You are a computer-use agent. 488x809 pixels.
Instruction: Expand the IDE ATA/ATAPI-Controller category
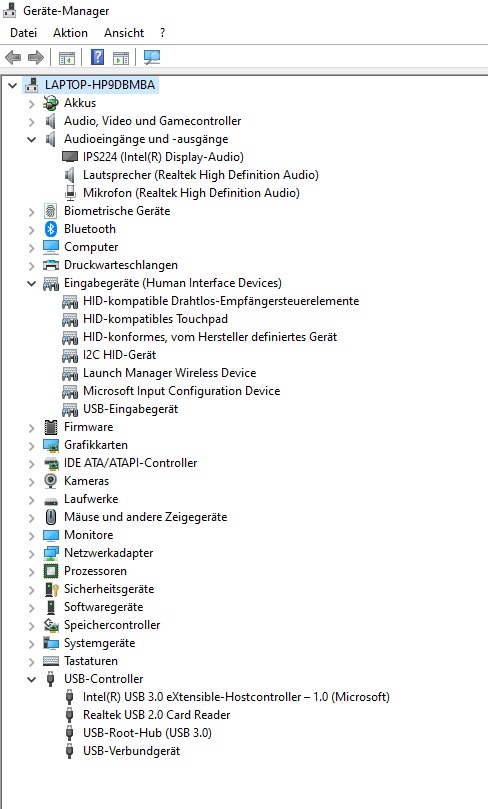coord(31,463)
